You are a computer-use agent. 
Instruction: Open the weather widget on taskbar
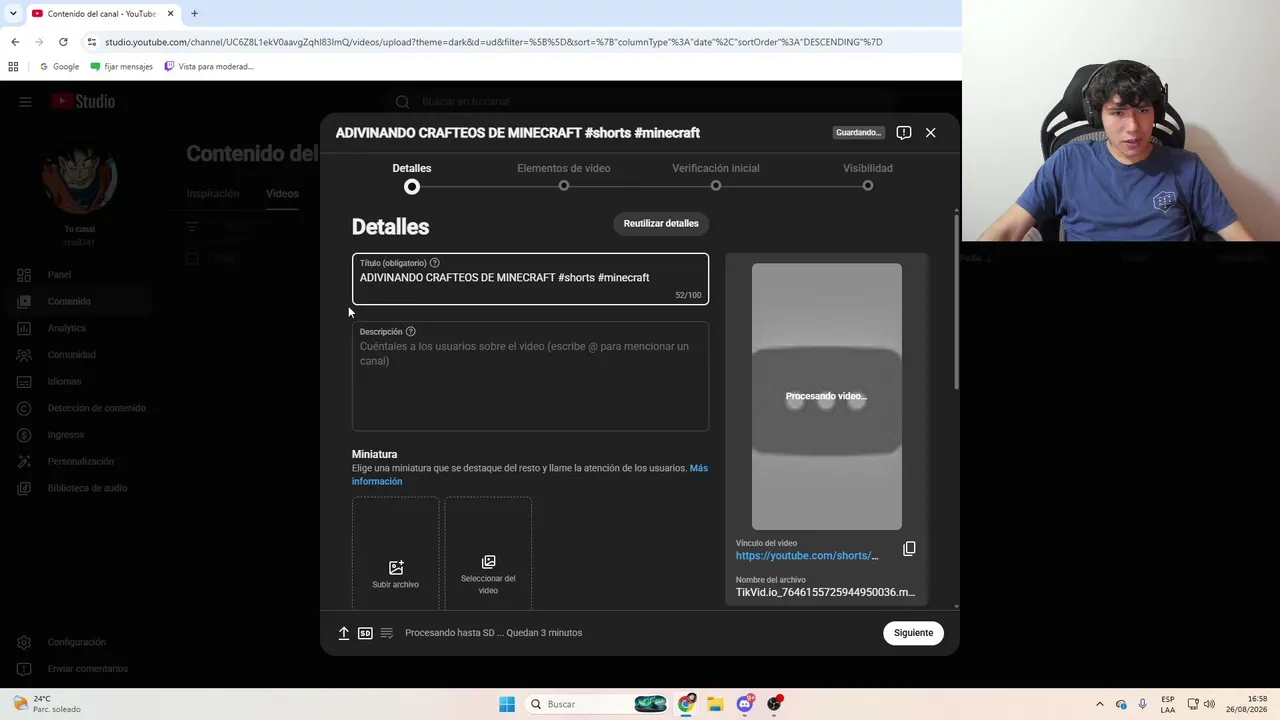pyautogui.click(x=47, y=704)
